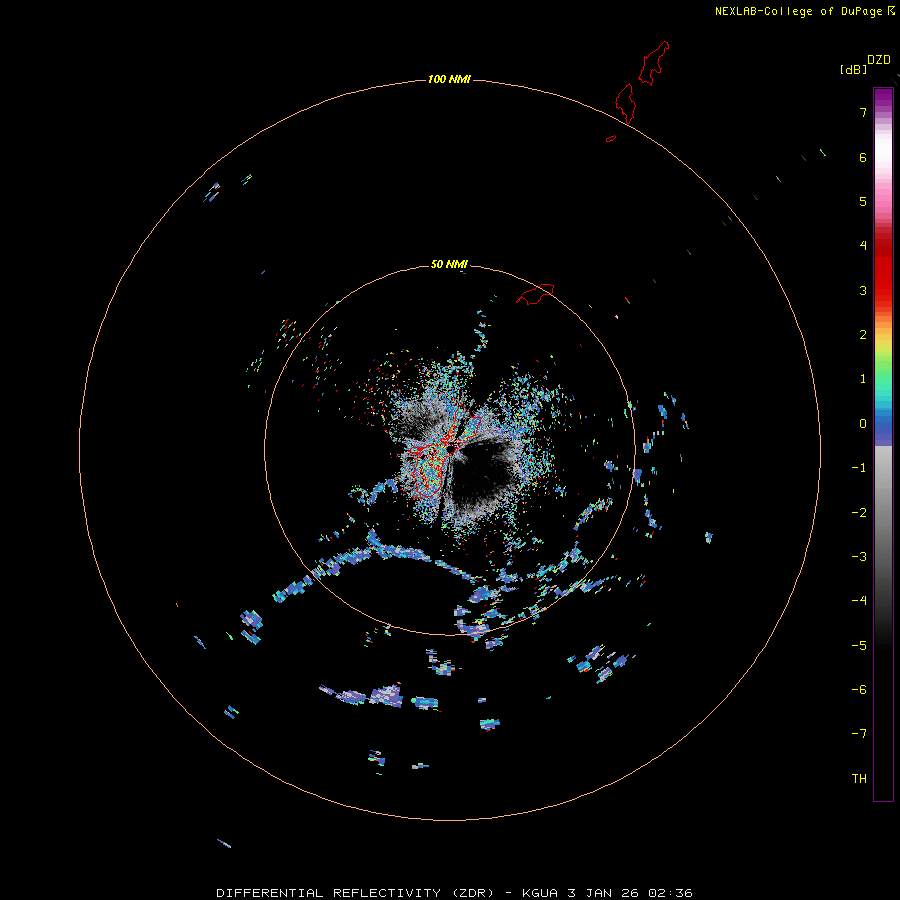Click the -7 dB tick label
This screenshot has height=900, width=900.
pos(859,734)
